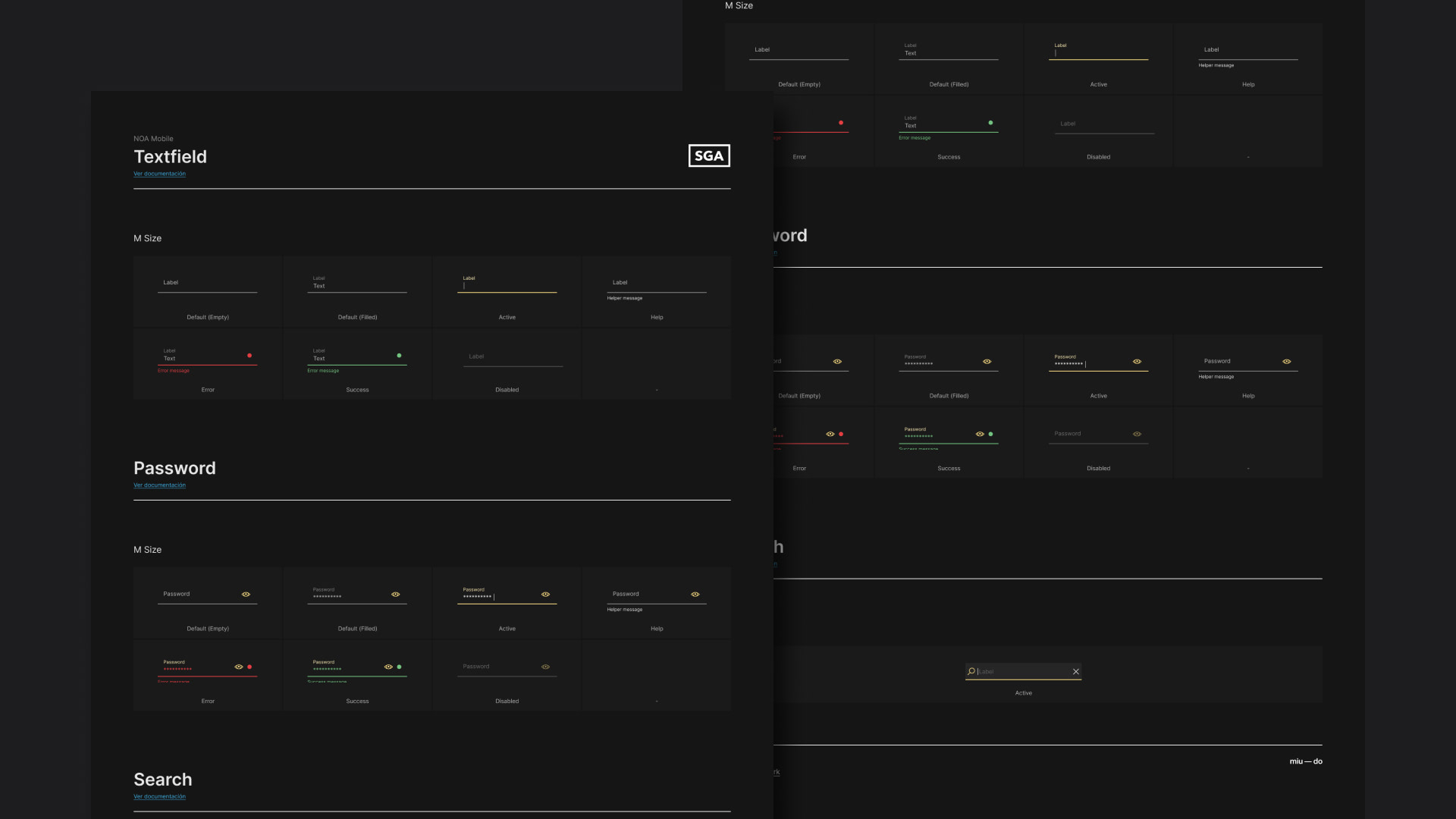The image size is (1456, 819).
Task: Toggle eye icon in front Password Help field
Action: [695, 594]
